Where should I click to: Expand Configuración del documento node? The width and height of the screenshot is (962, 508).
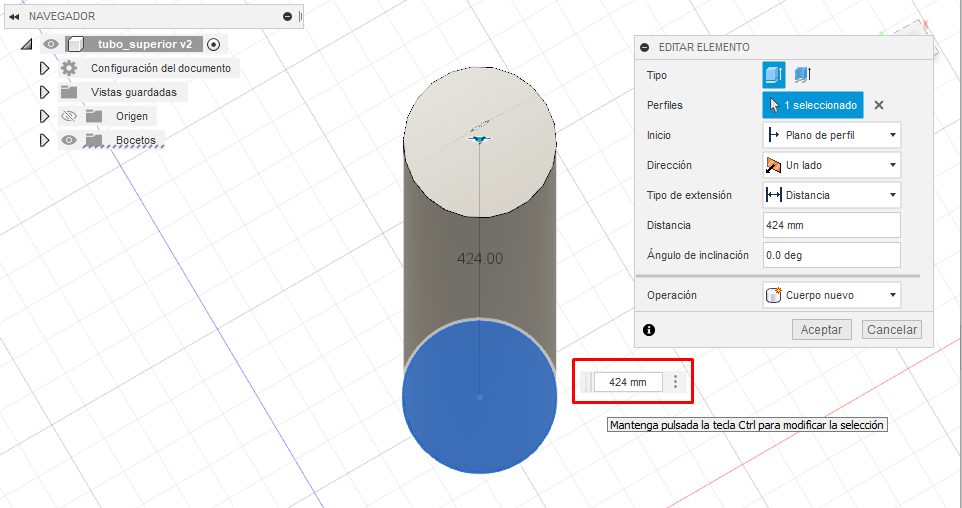(x=44, y=68)
